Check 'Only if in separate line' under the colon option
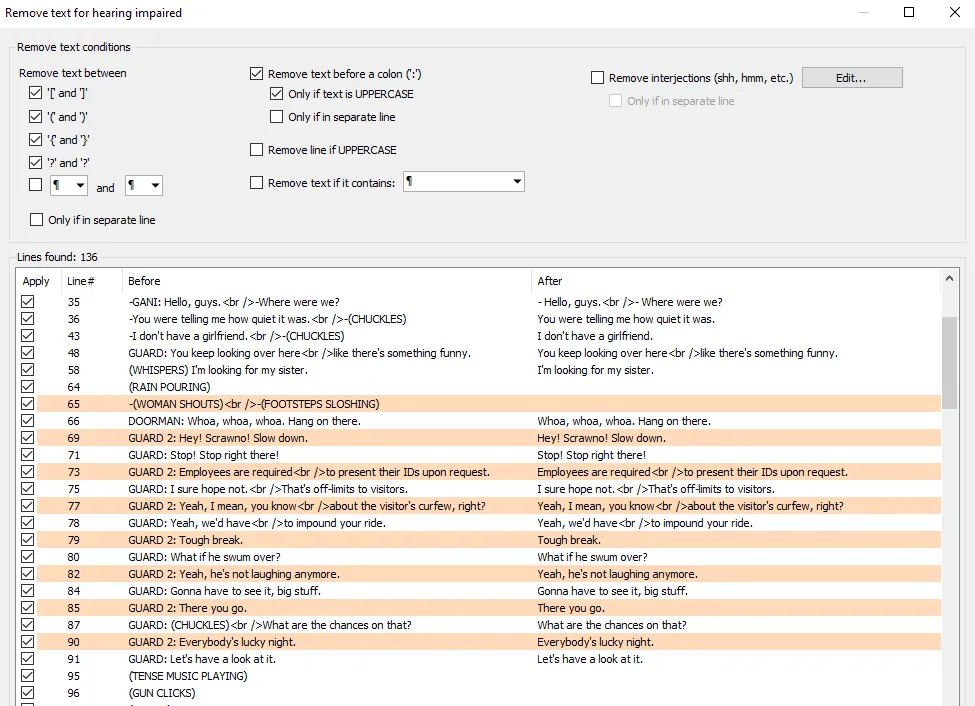This screenshot has height=706, width=975. point(277,116)
